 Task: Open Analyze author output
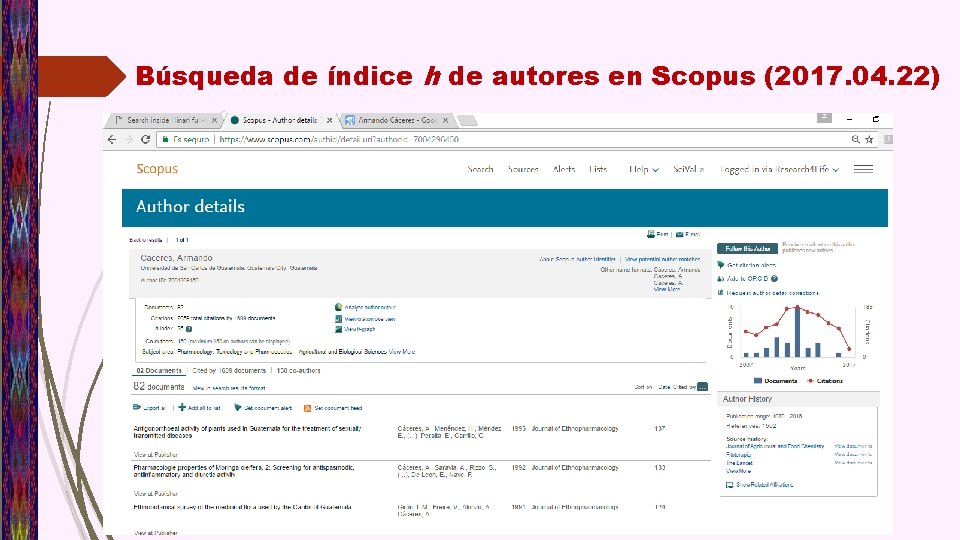pos(369,307)
